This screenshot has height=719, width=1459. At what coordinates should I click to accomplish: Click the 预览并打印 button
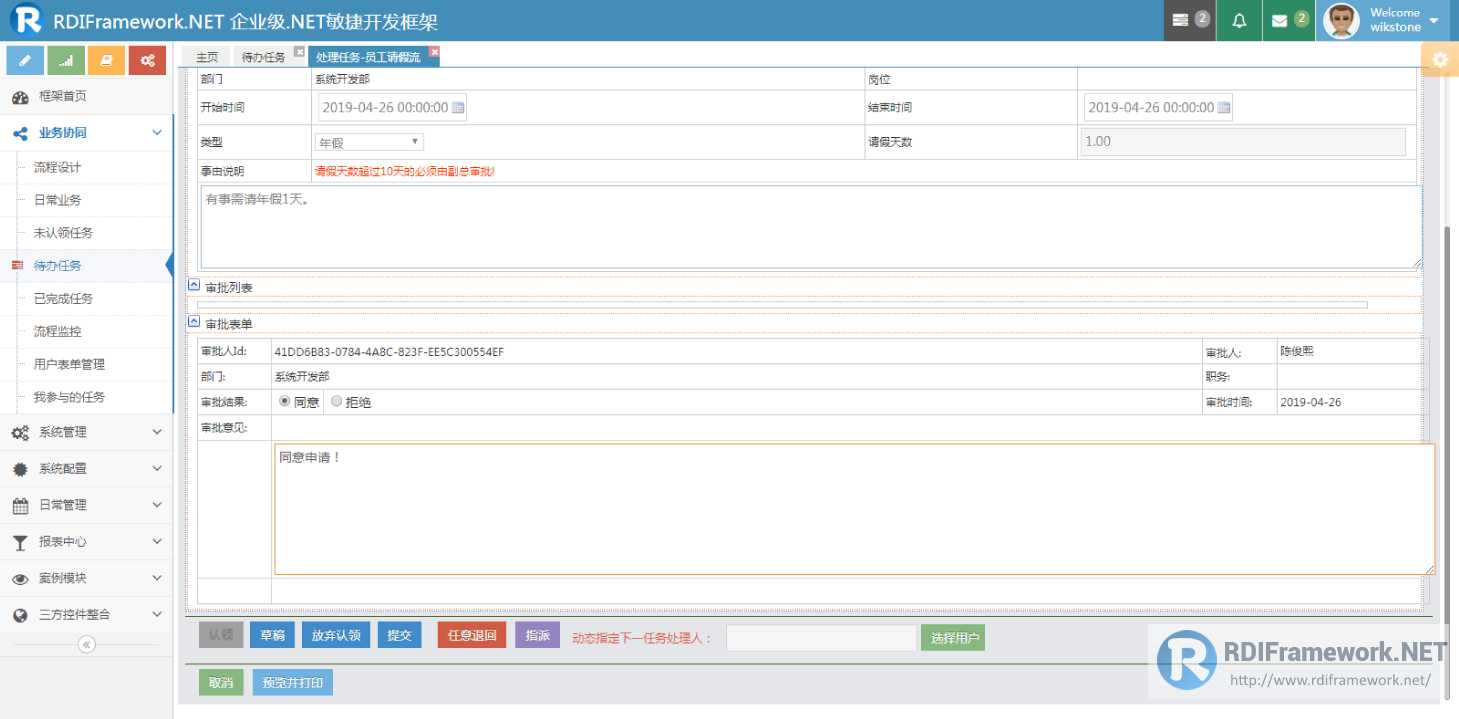tap(292, 682)
